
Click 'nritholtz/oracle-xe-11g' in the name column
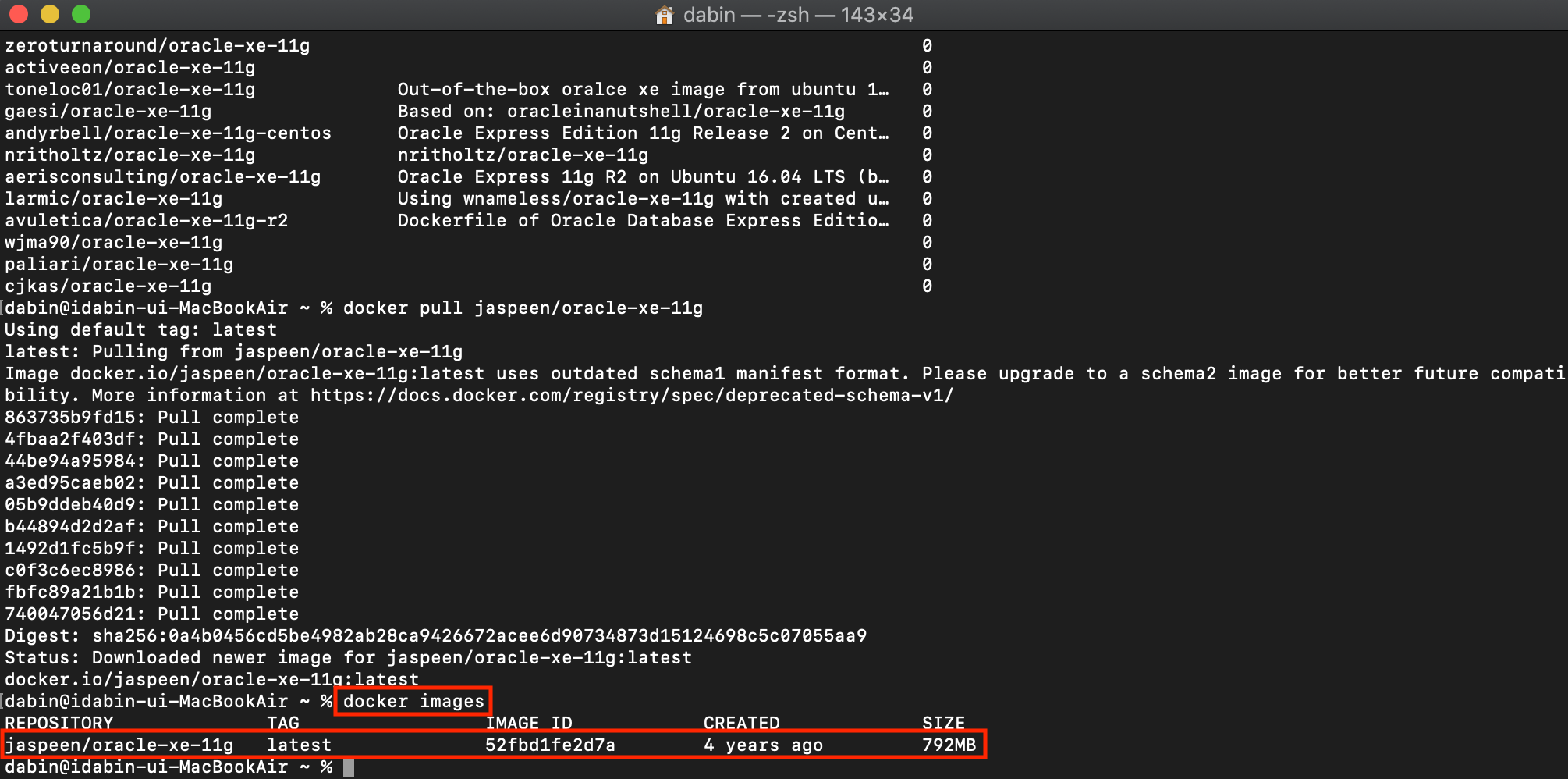(x=130, y=155)
